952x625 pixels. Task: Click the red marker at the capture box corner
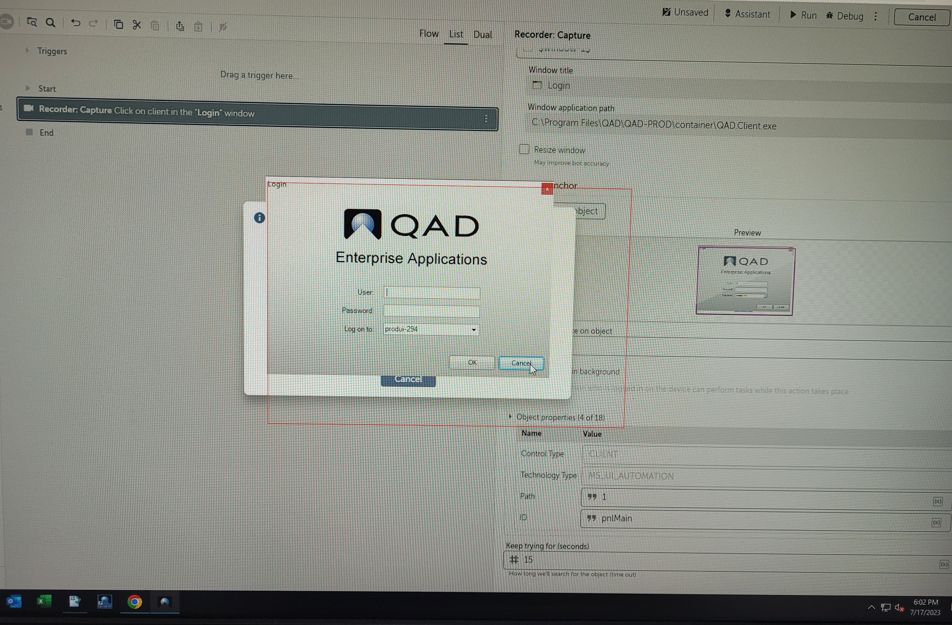tap(547, 189)
